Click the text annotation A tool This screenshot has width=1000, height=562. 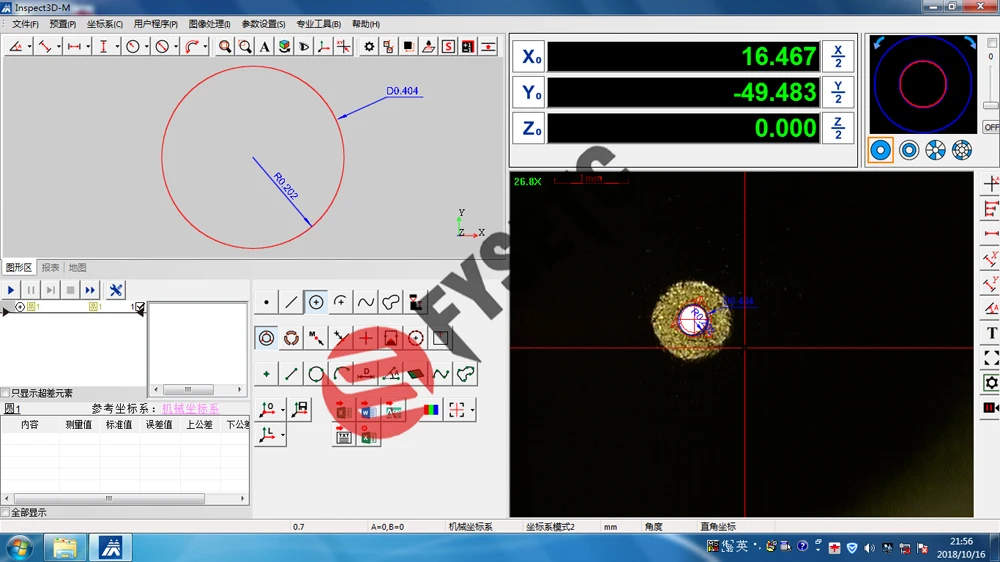264,47
